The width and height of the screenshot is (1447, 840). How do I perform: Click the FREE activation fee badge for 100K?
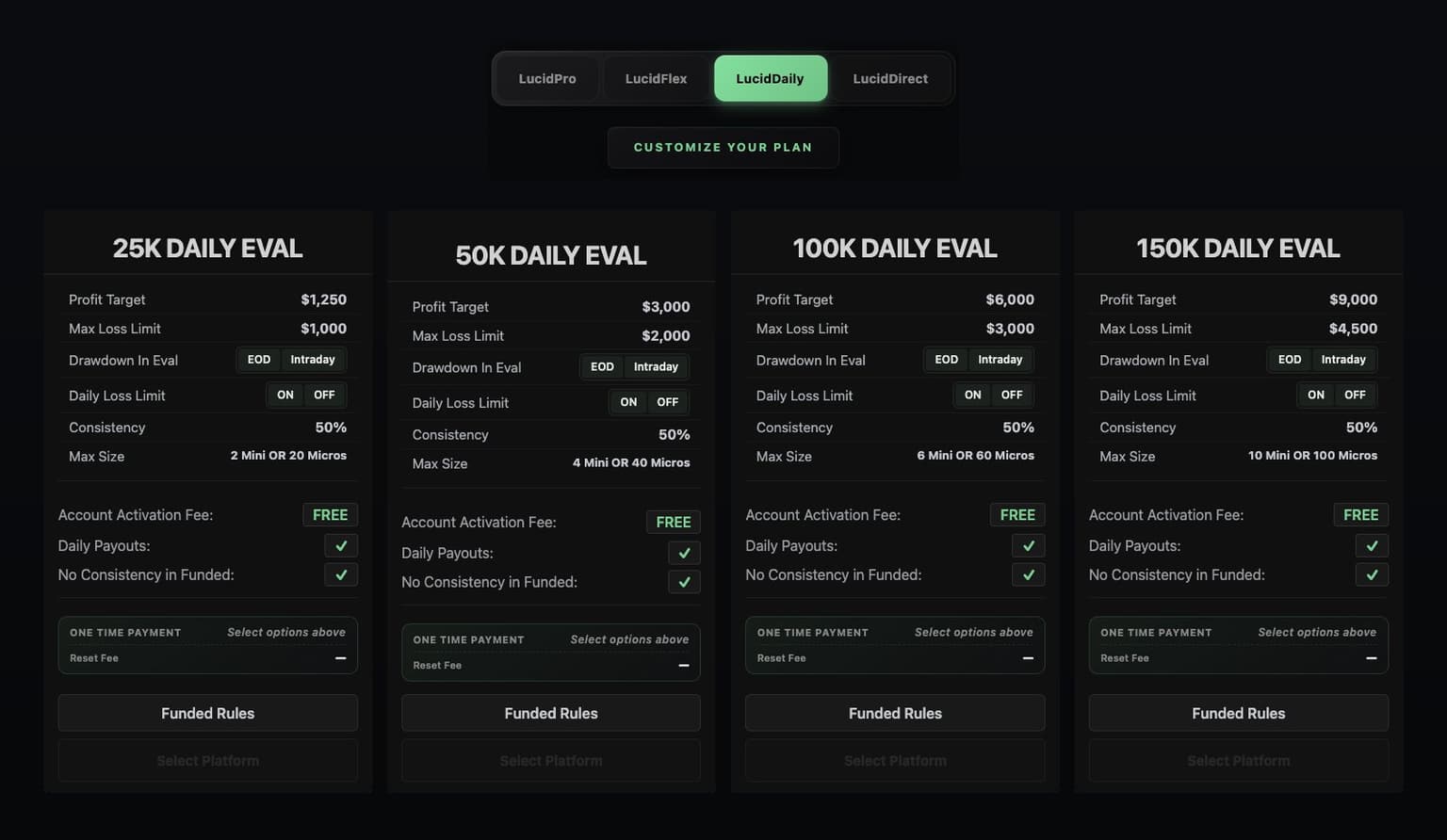1017,515
